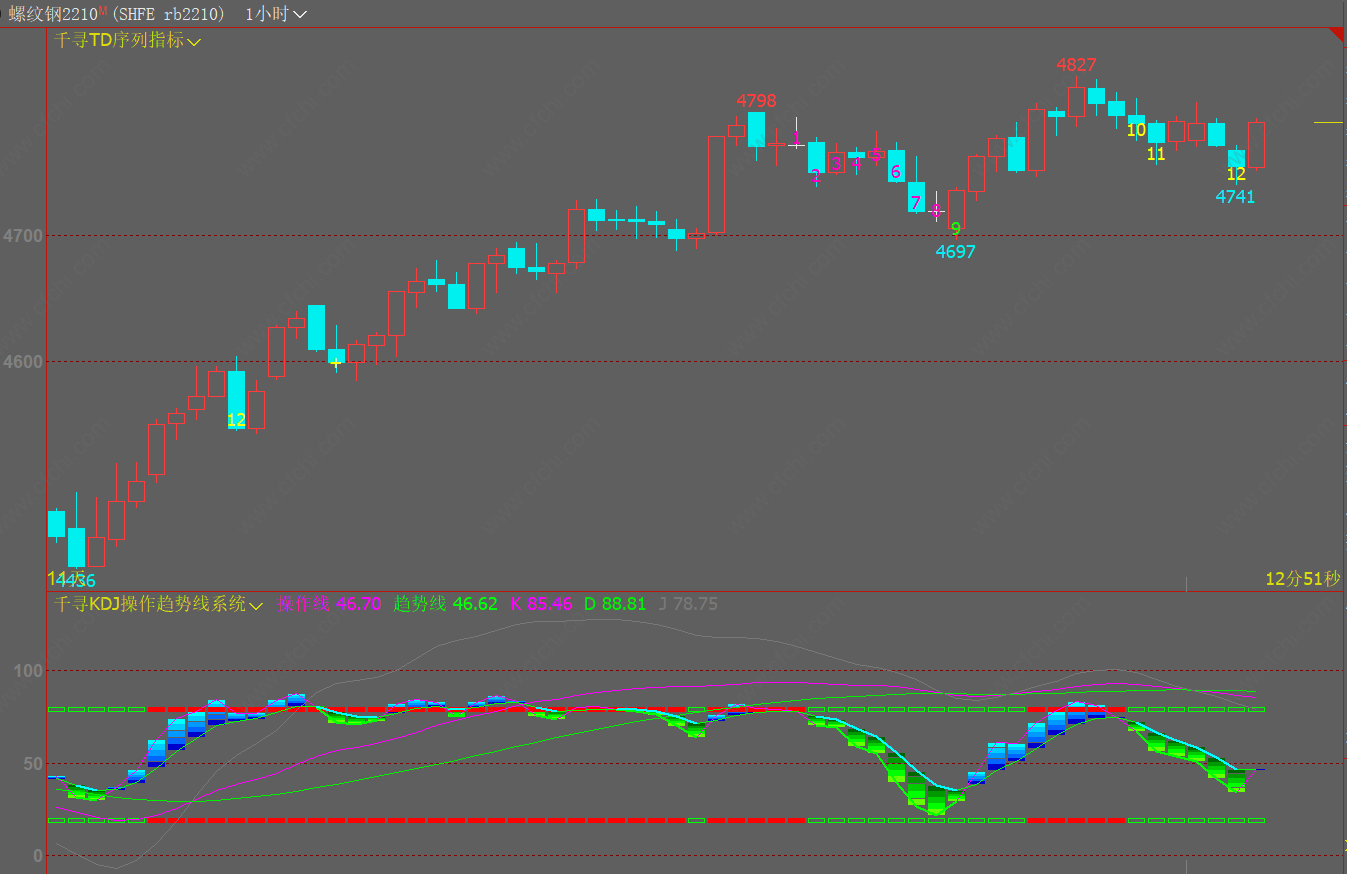Click the 4827 peak price label
1347x874 pixels.
[x=1076, y=65]
